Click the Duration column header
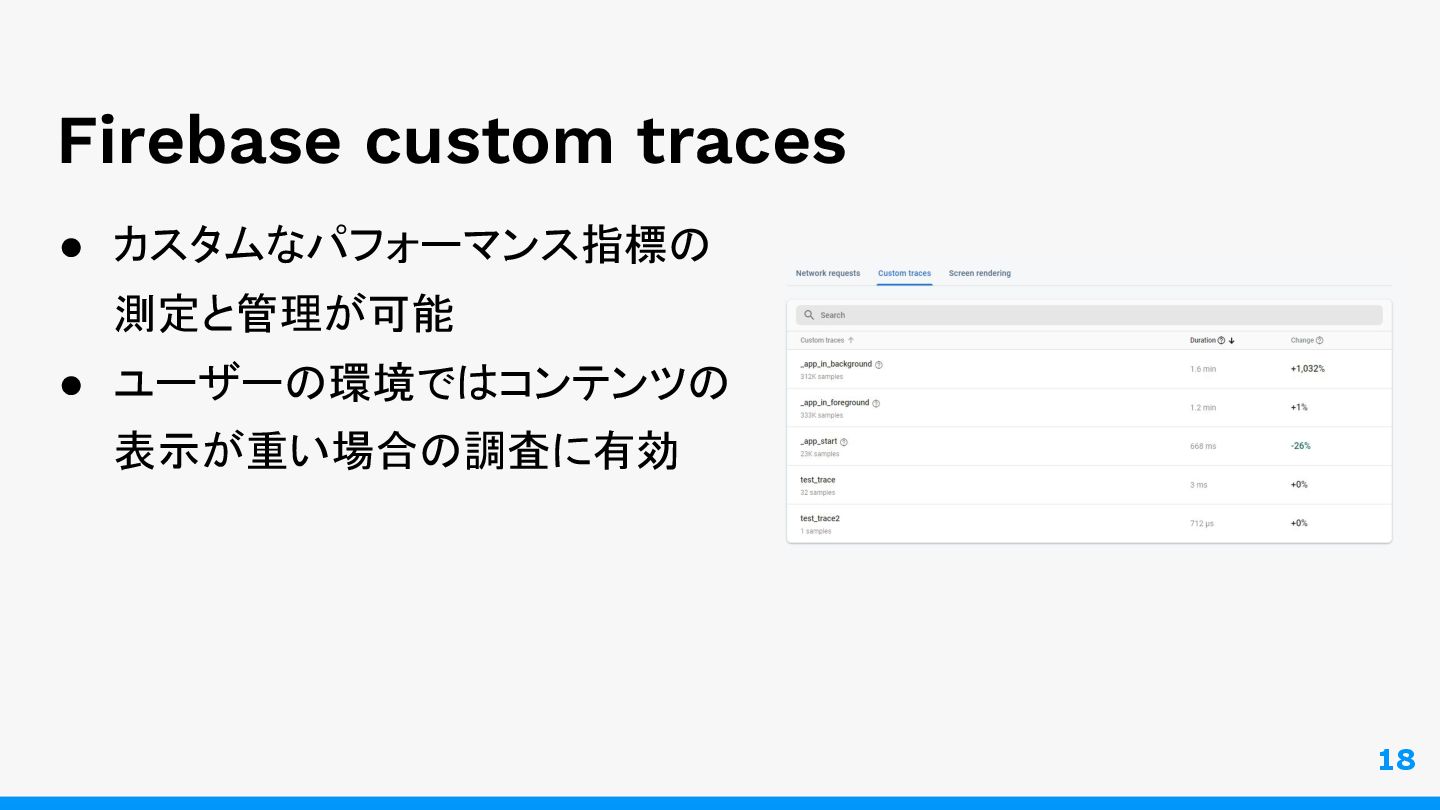 1202,340
